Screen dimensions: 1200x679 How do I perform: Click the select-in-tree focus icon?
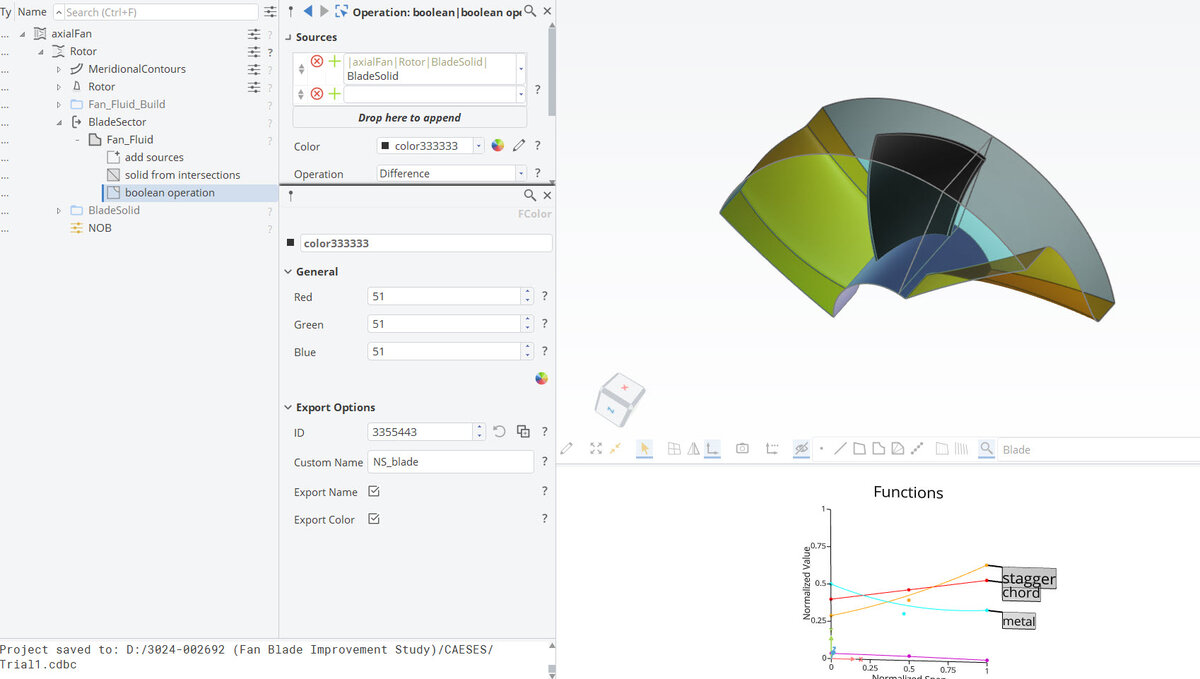pyautogui.click(x=341, y=11)
